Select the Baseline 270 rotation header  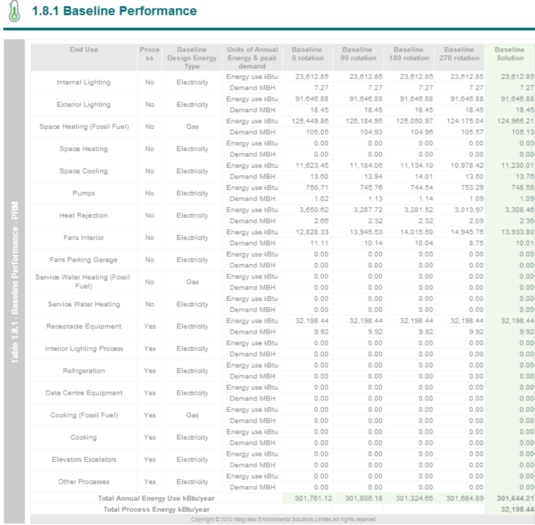pos(459,54)
